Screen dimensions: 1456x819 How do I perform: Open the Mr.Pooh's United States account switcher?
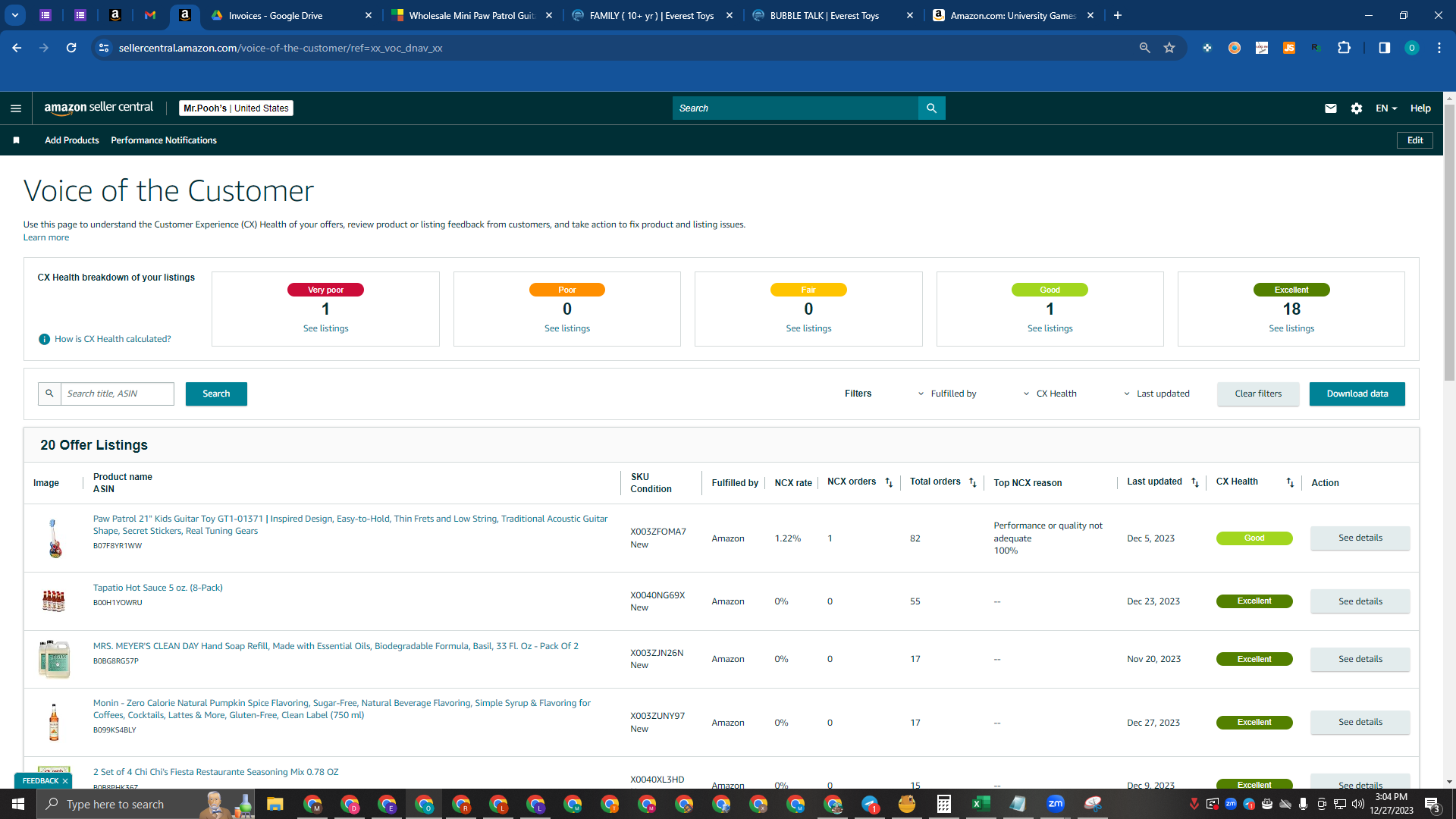pyautogui.click(x=236, y=108)
